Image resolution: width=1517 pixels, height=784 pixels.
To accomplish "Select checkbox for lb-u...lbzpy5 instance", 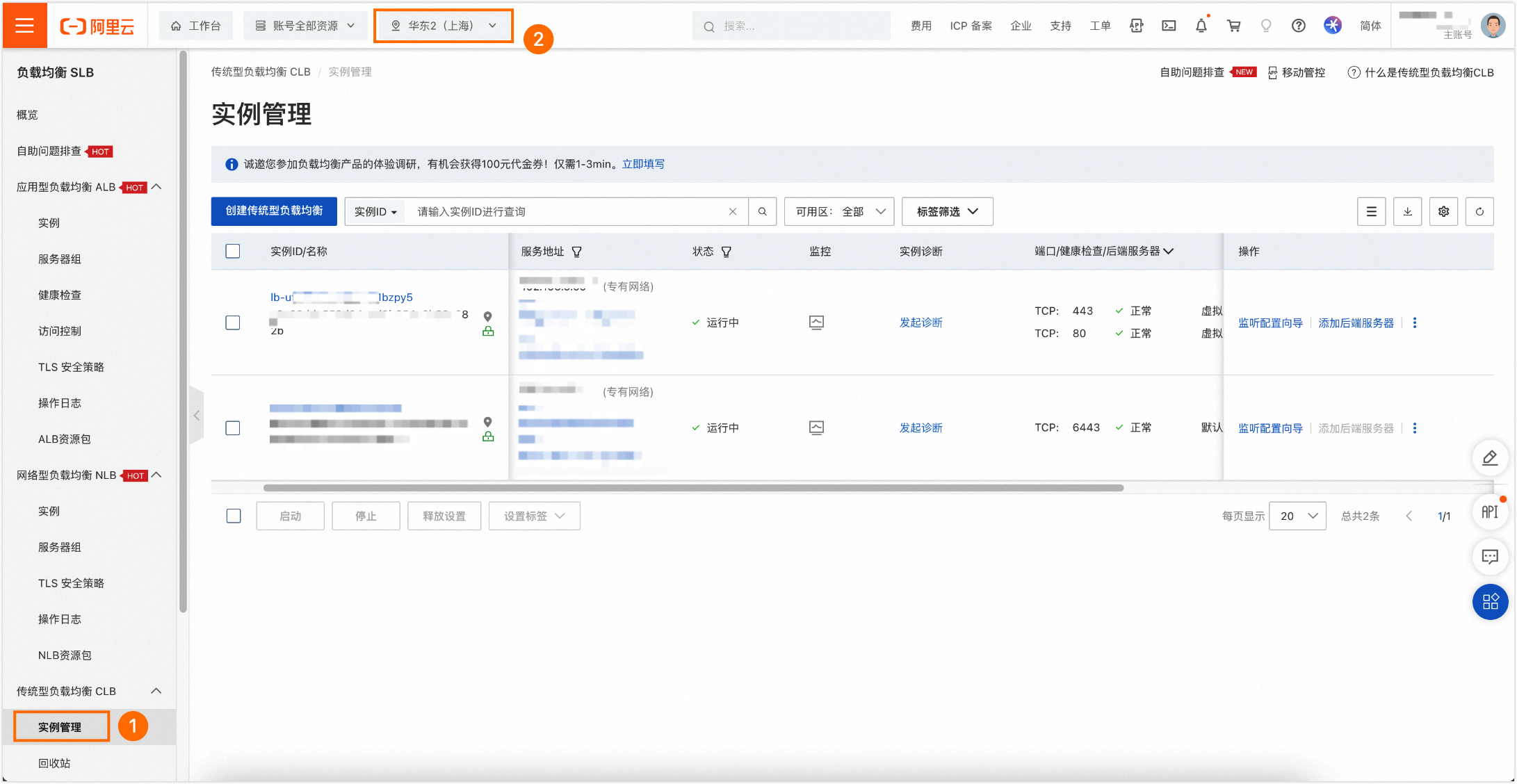I will pos(233,322).
